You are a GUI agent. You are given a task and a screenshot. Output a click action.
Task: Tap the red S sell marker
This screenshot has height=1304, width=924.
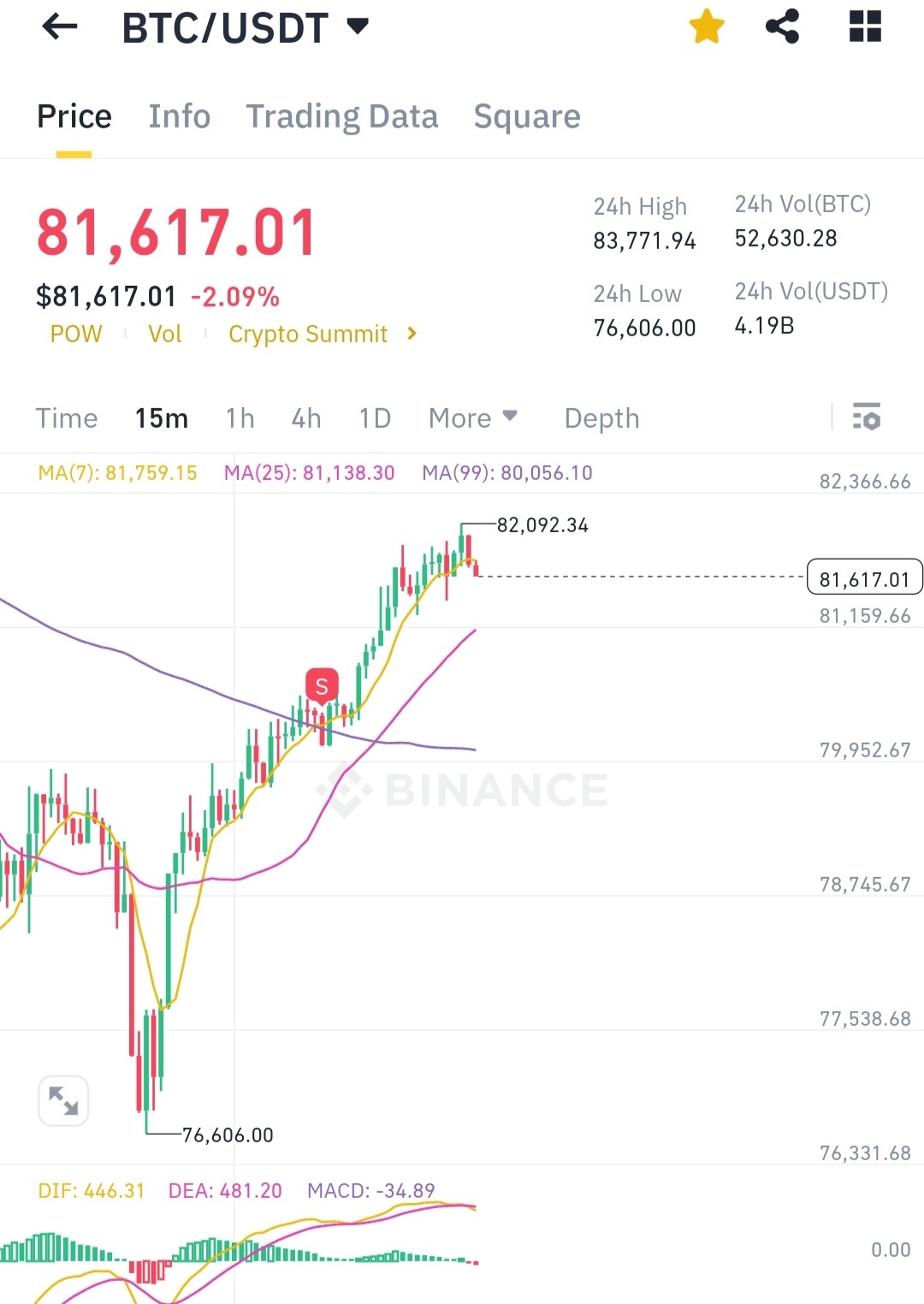322,686
